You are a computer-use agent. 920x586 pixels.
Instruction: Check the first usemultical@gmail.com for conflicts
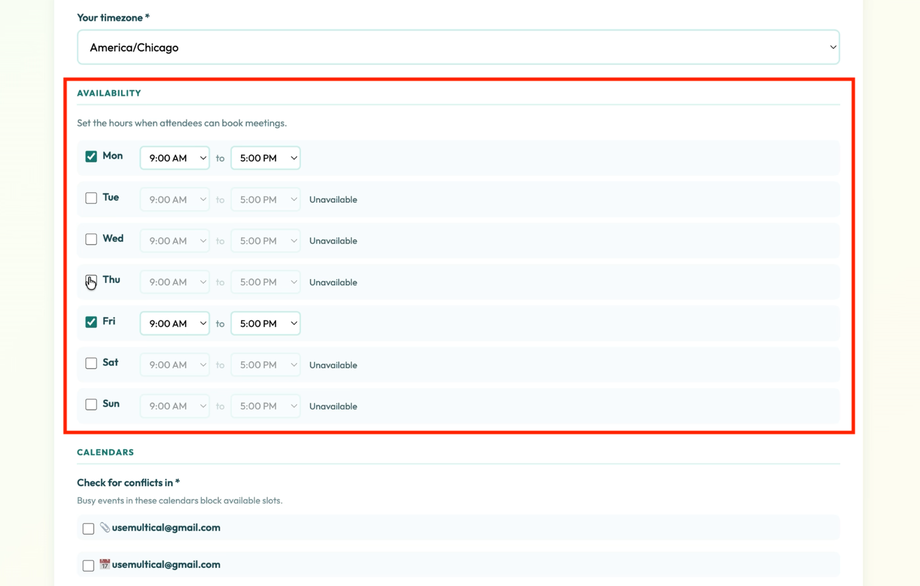click(x=88, y=527)
